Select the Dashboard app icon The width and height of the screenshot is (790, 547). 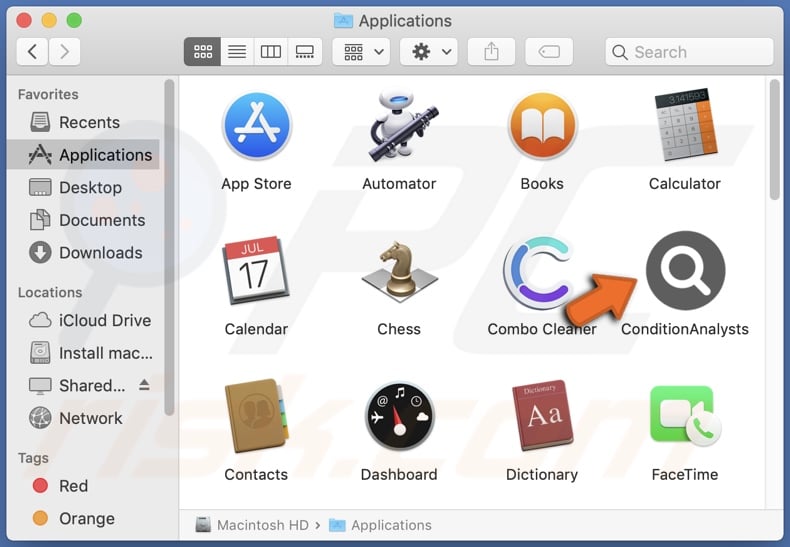pos(400,416)
